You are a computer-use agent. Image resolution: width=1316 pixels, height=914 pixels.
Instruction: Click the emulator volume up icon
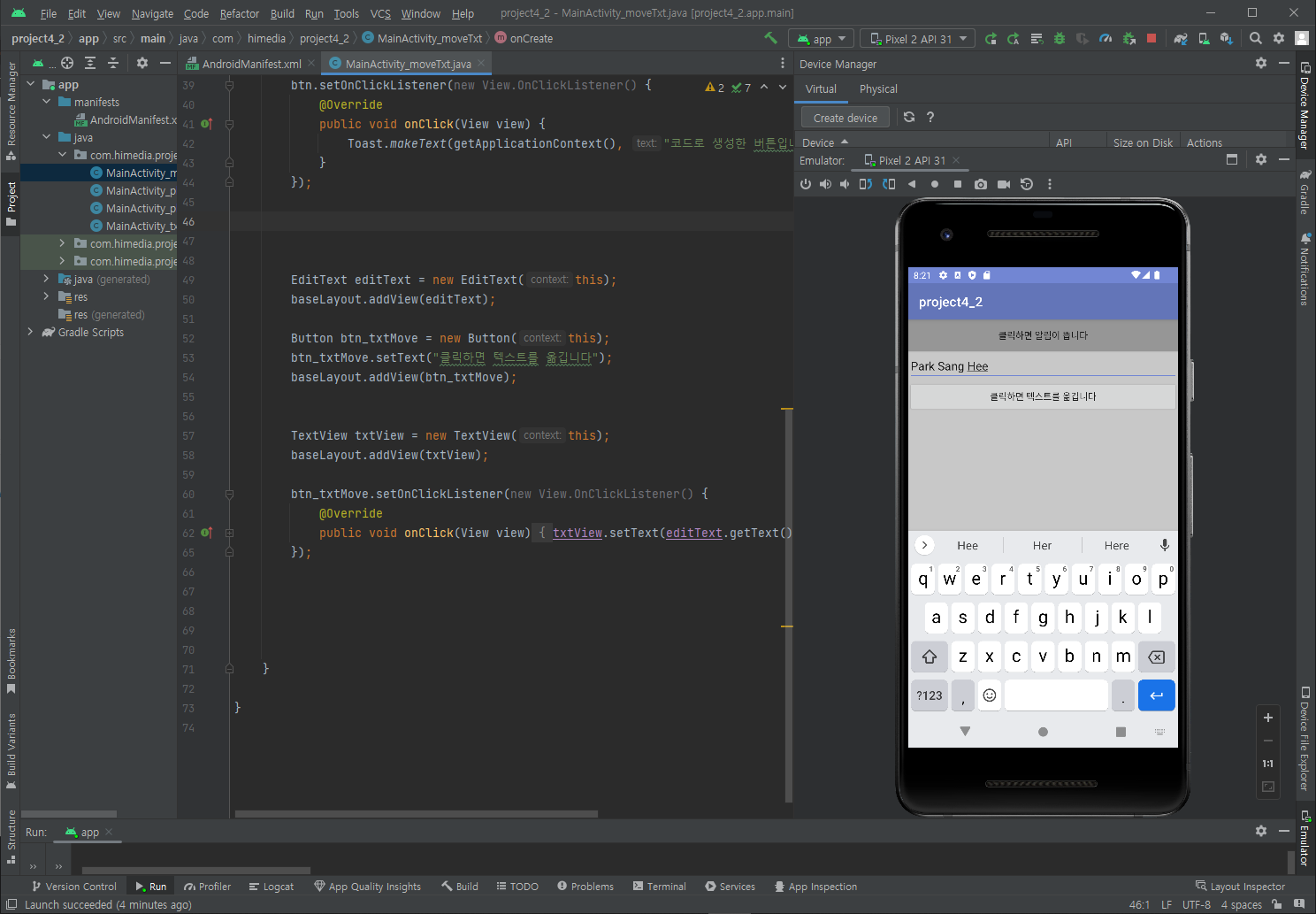pyautogui.click(x=825, y=184)
